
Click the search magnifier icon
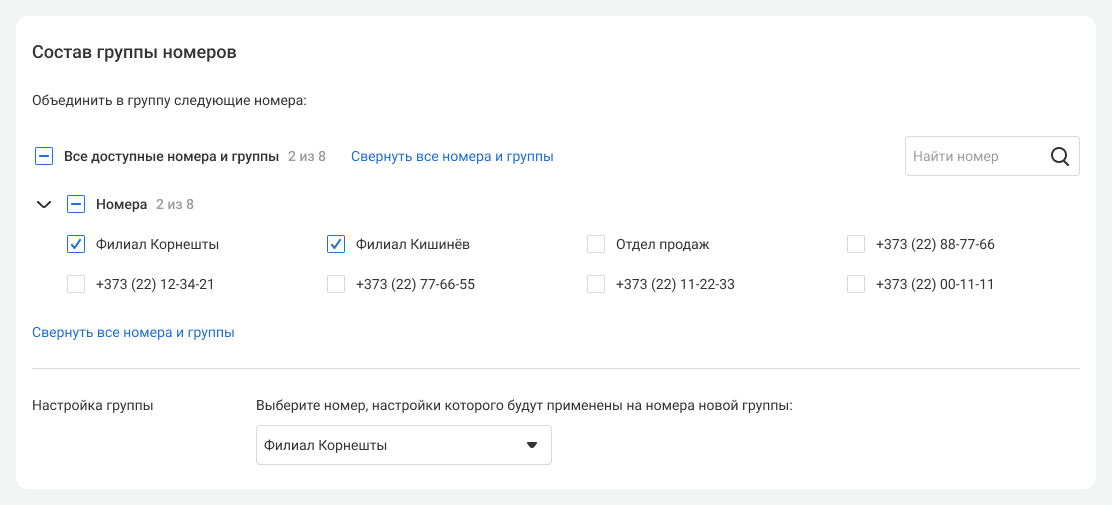pos(1060,156)
